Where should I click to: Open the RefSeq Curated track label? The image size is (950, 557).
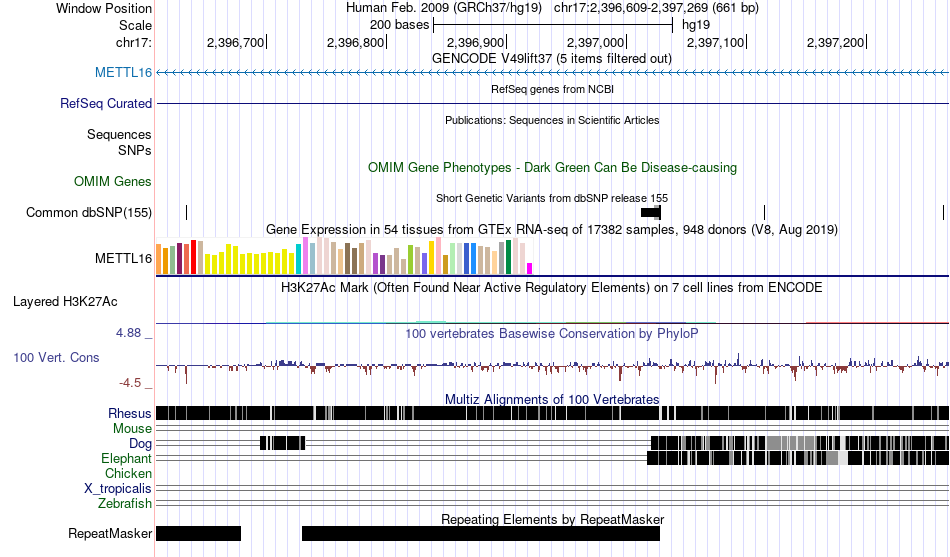[106, 104]
